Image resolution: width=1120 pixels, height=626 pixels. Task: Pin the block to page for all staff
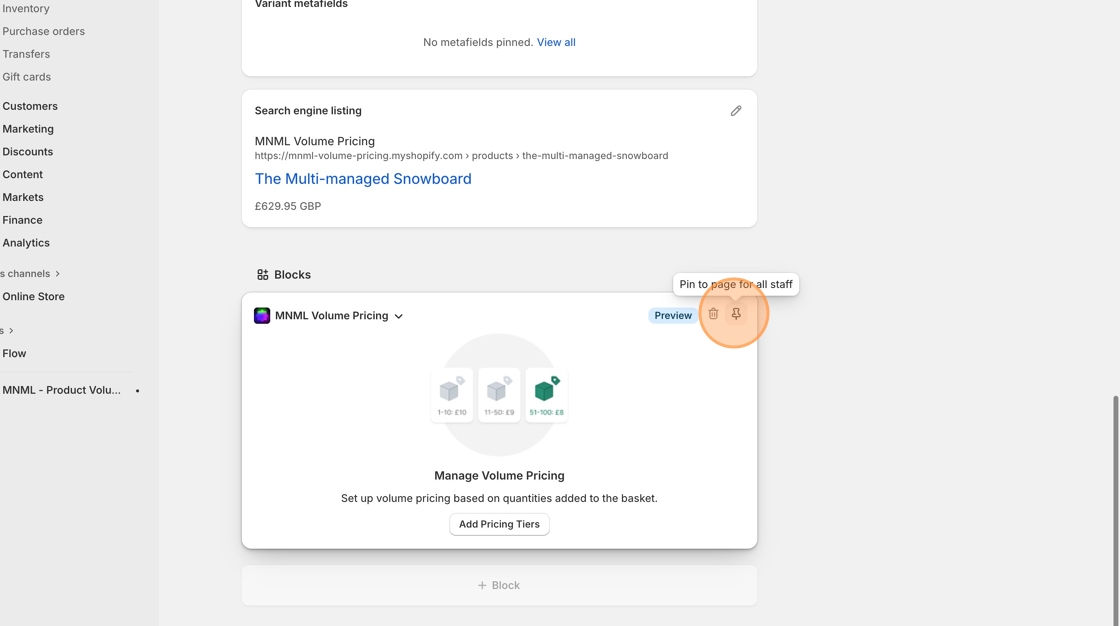[x=736, y=314]
